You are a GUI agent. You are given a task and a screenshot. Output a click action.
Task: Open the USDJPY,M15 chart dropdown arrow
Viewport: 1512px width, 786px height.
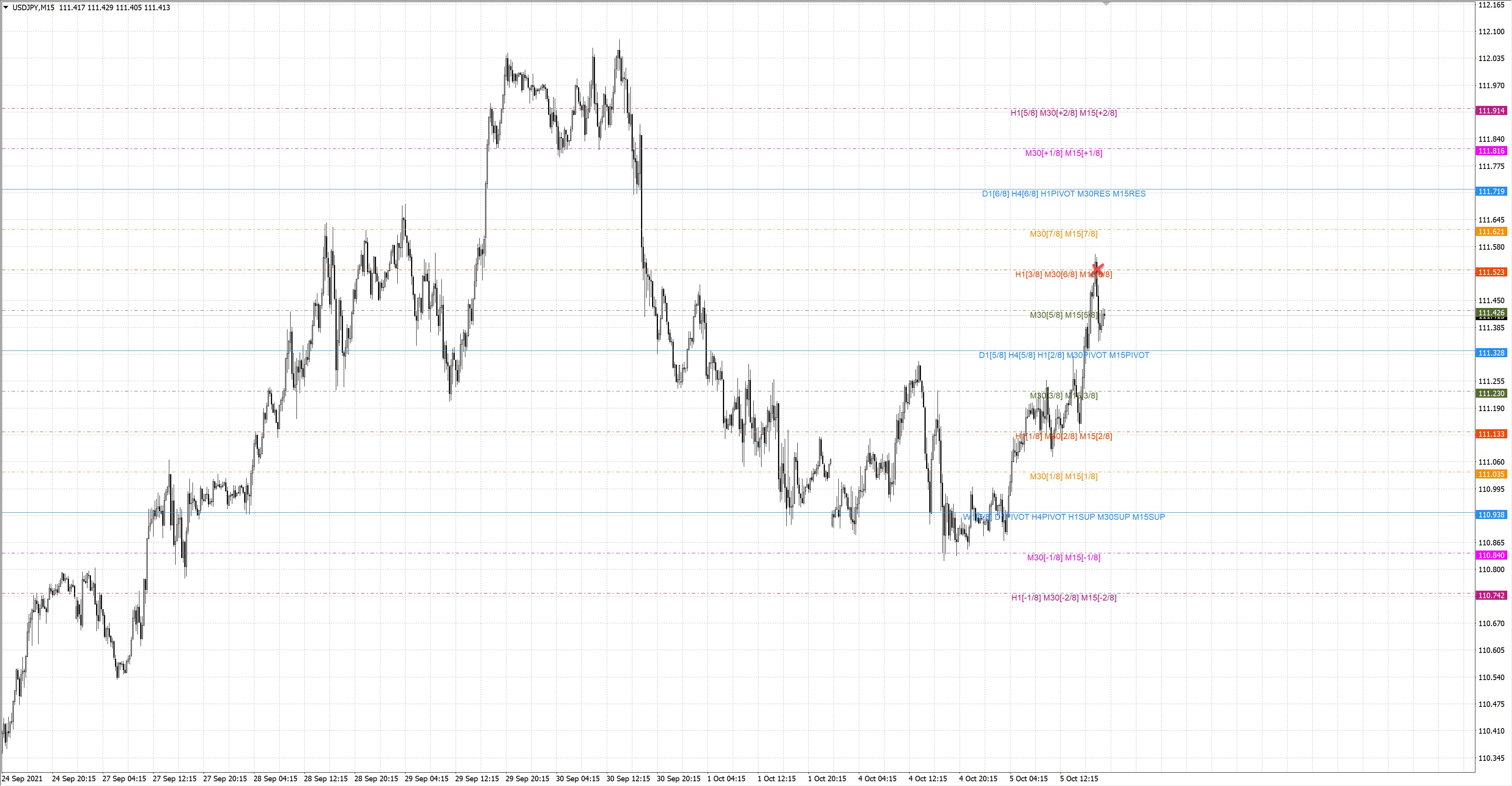pos(6,7)
